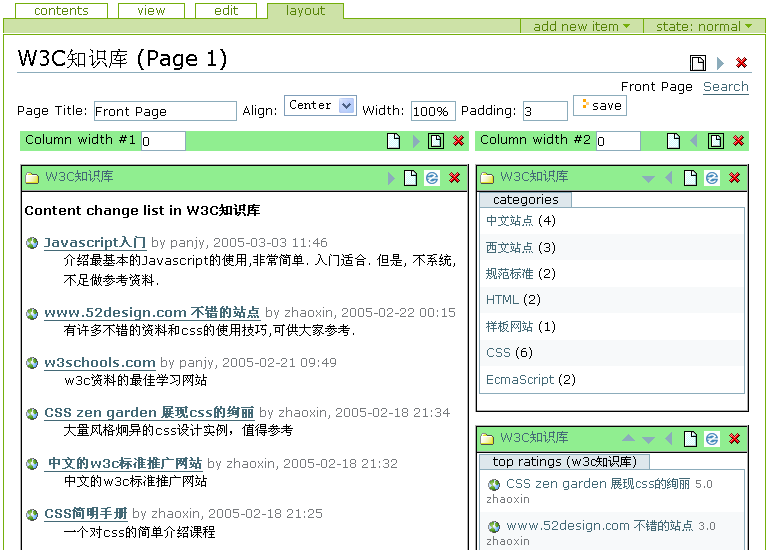Open the w3schools.com entry link
The image size is (770, 550).
(99, 362)
